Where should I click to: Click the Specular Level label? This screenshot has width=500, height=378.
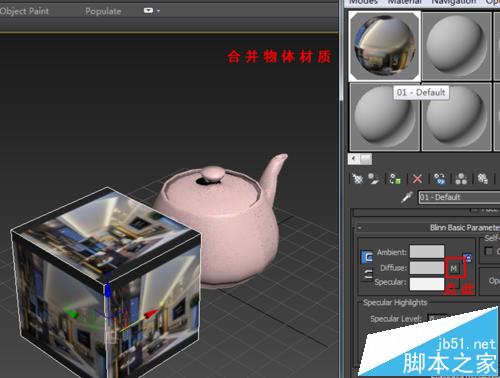(x=396, y=319)
